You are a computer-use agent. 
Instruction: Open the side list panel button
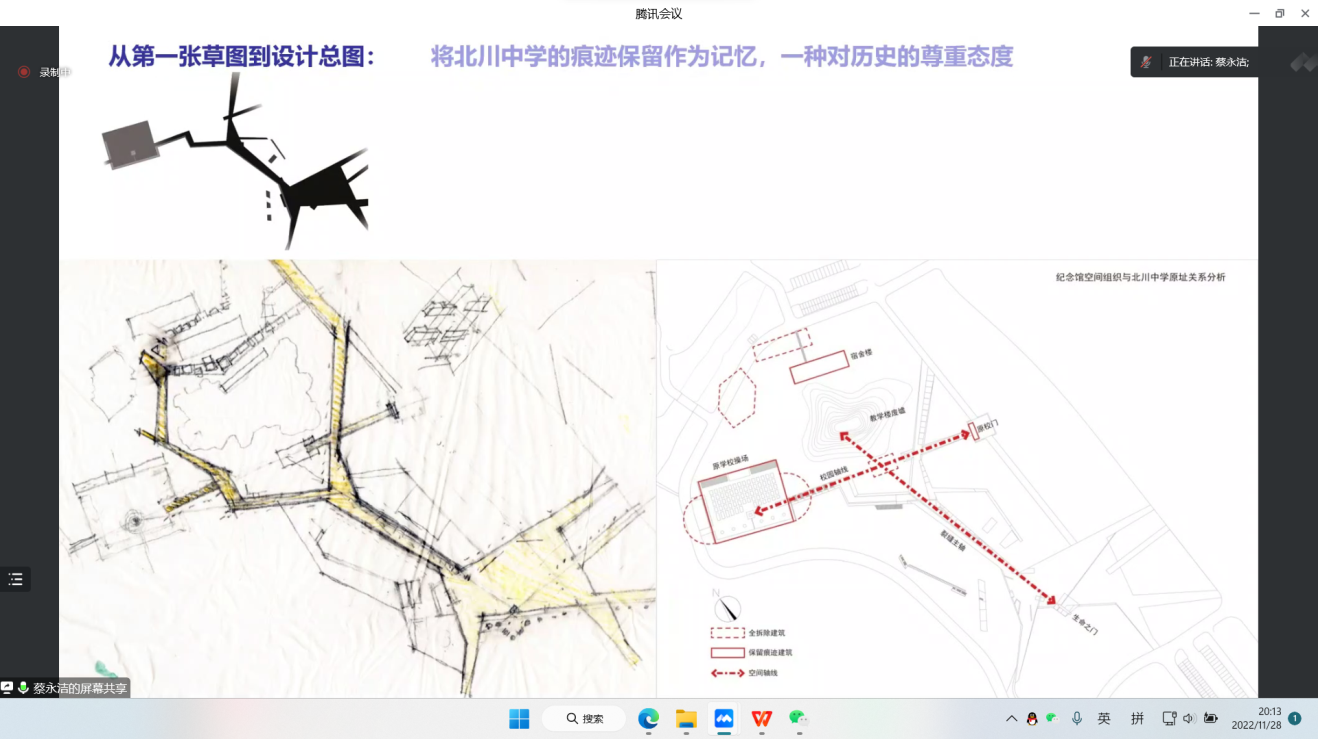click(15, 579)
